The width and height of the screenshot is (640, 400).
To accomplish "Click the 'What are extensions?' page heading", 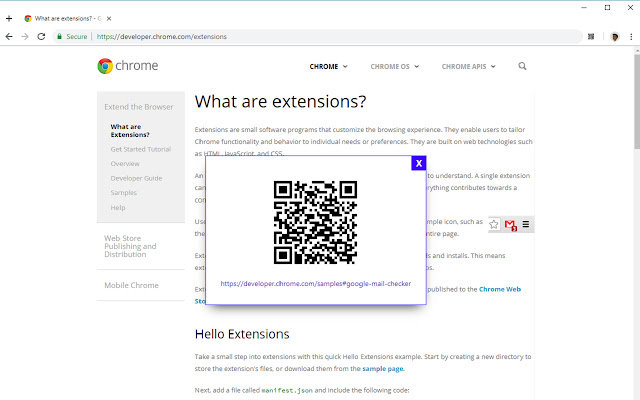I will (280, 102).
